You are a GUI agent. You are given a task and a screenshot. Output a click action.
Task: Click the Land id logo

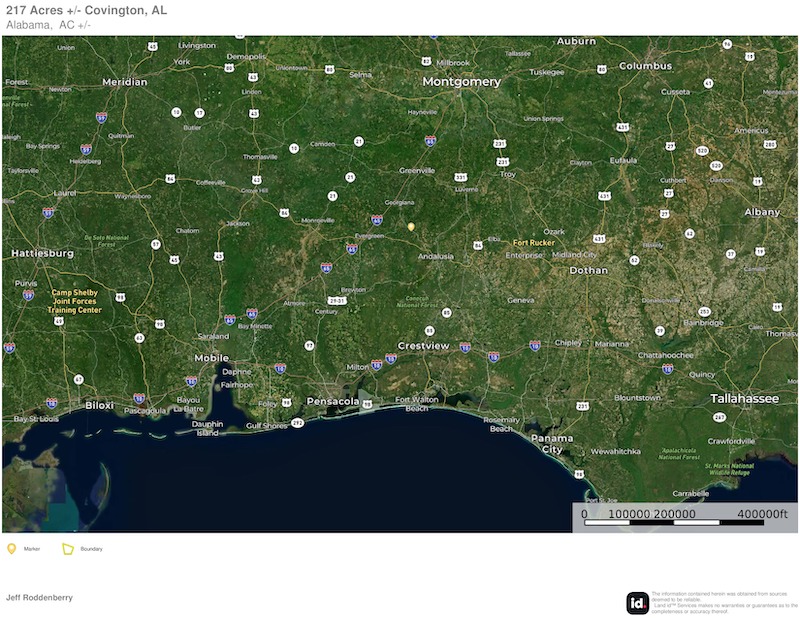pos(637,603)
